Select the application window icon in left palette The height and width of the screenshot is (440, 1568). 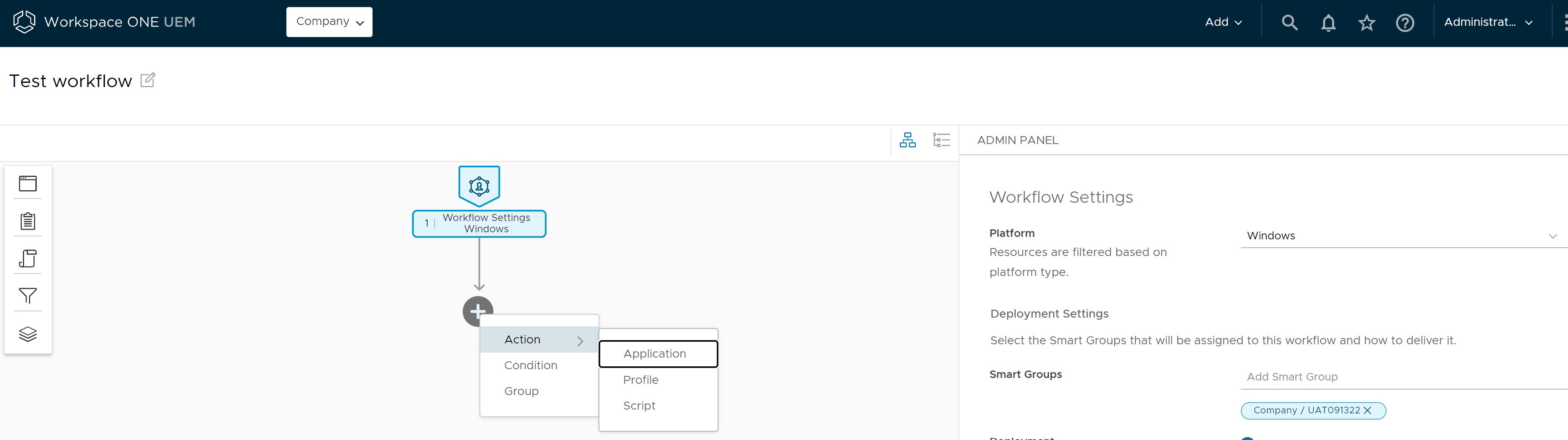click(28, 183)
